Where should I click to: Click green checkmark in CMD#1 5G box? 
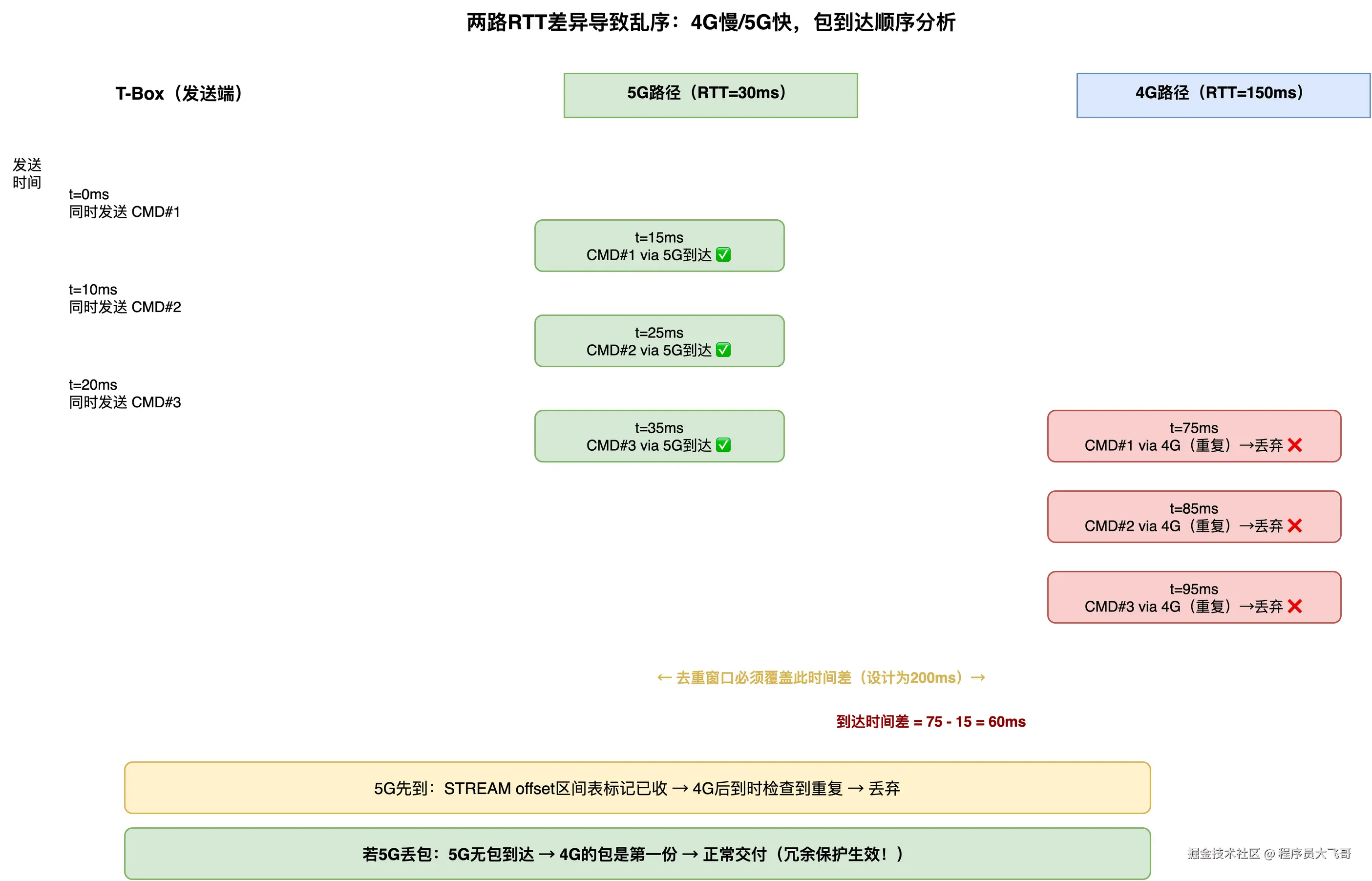(723, 254)
